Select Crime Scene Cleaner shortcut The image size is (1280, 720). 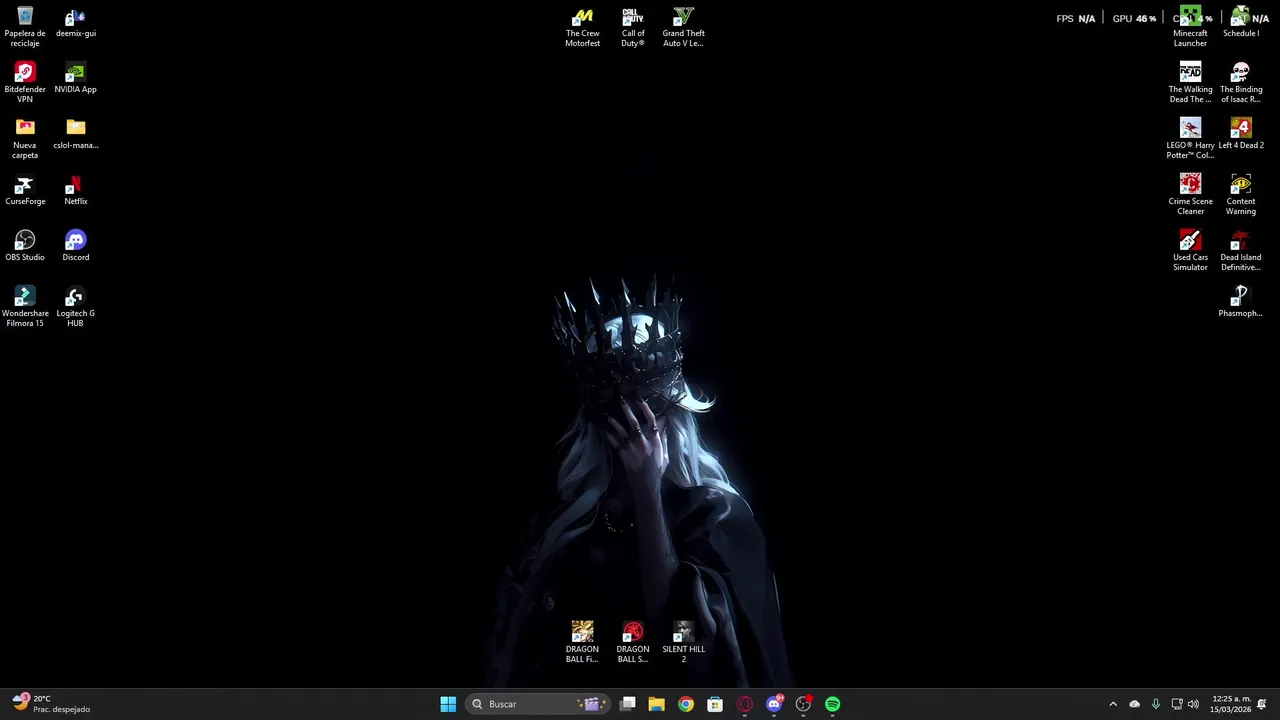pyautogui.click(x=1190, y=195)
